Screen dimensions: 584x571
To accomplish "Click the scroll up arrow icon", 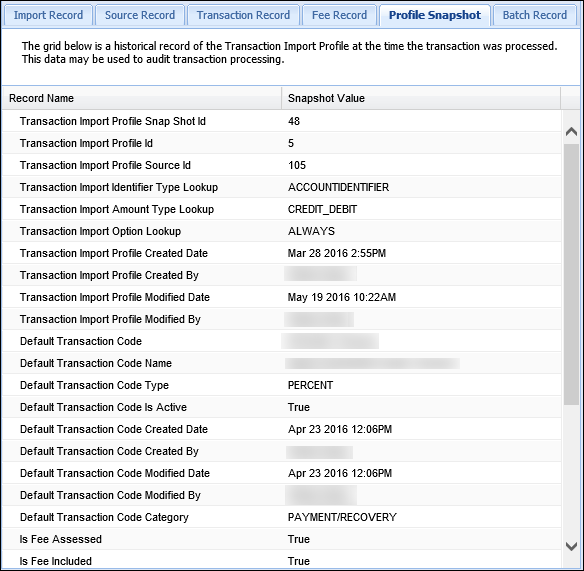I will (x=571, y=131).
